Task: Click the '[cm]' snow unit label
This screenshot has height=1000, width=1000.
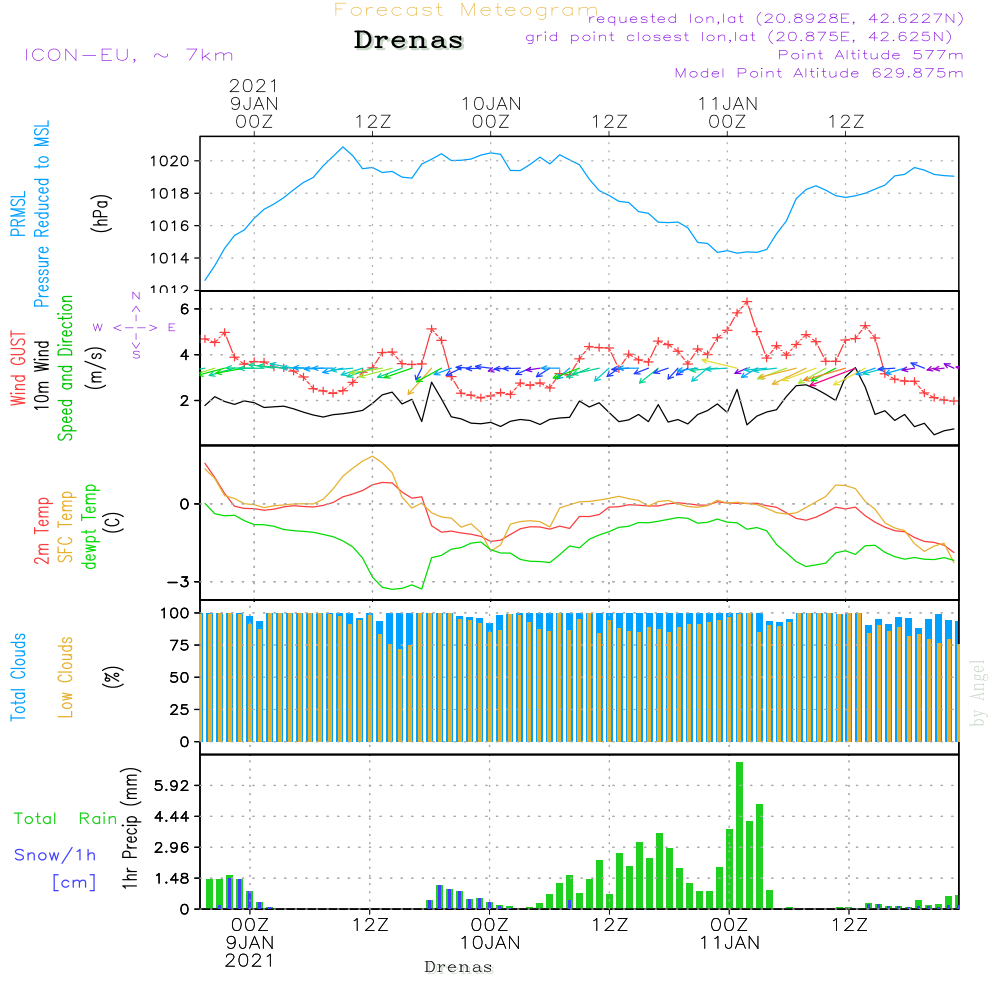Action: click(74, 883)
